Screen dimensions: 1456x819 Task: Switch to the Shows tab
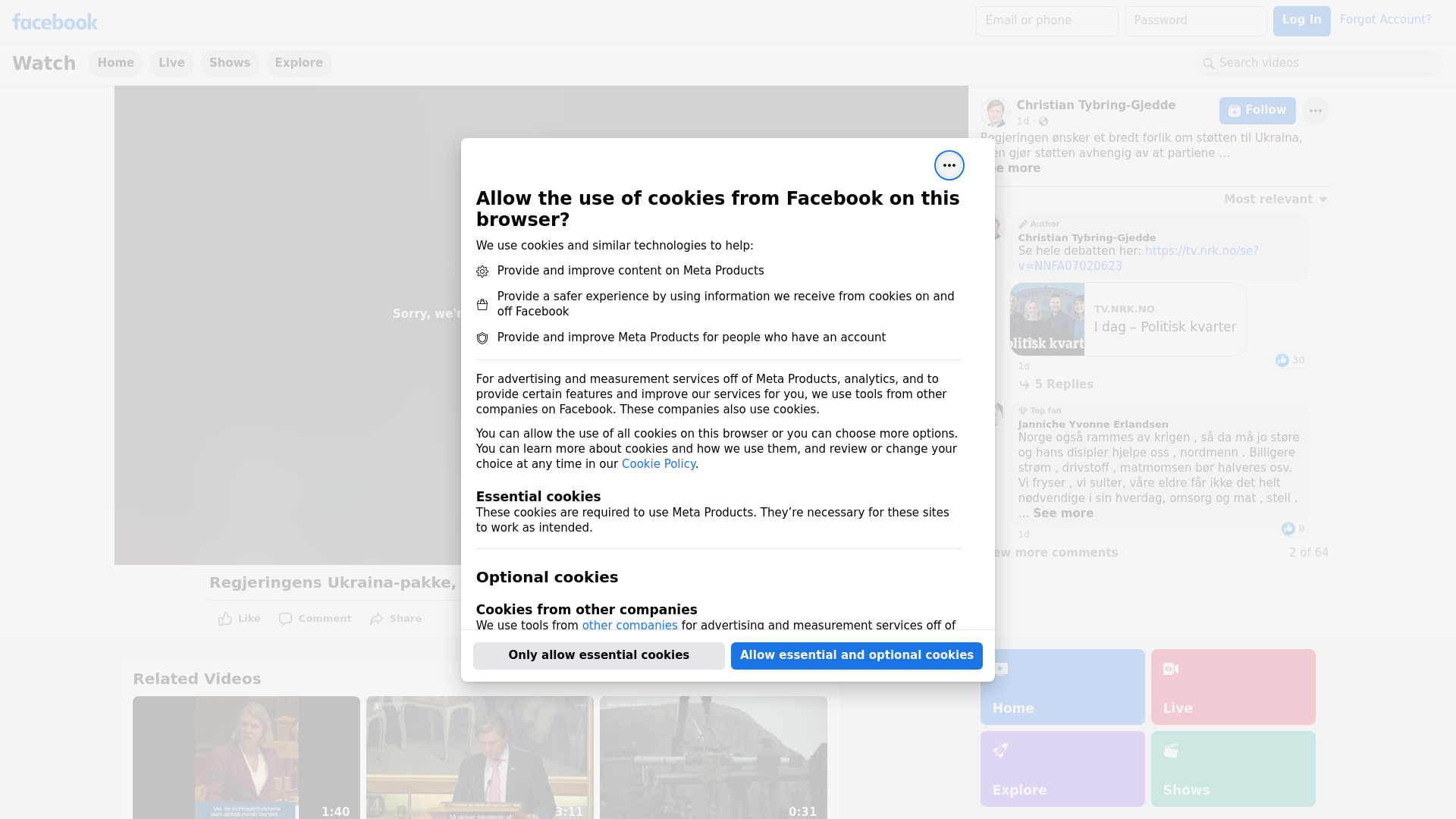230,63
